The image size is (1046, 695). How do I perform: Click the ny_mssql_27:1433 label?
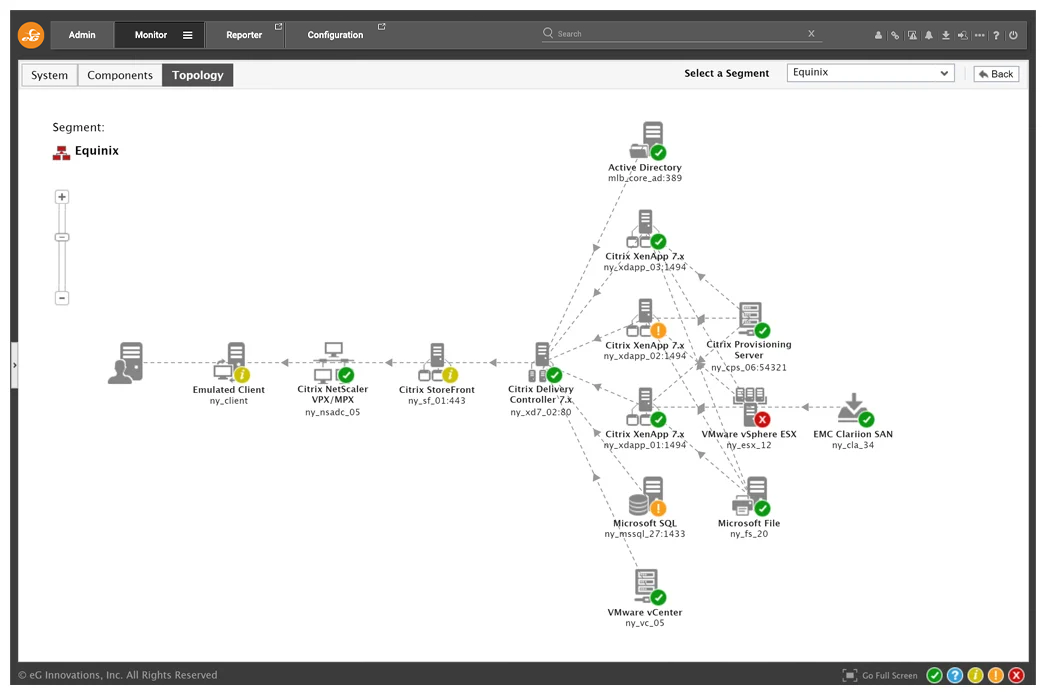[x=644, y=534]
